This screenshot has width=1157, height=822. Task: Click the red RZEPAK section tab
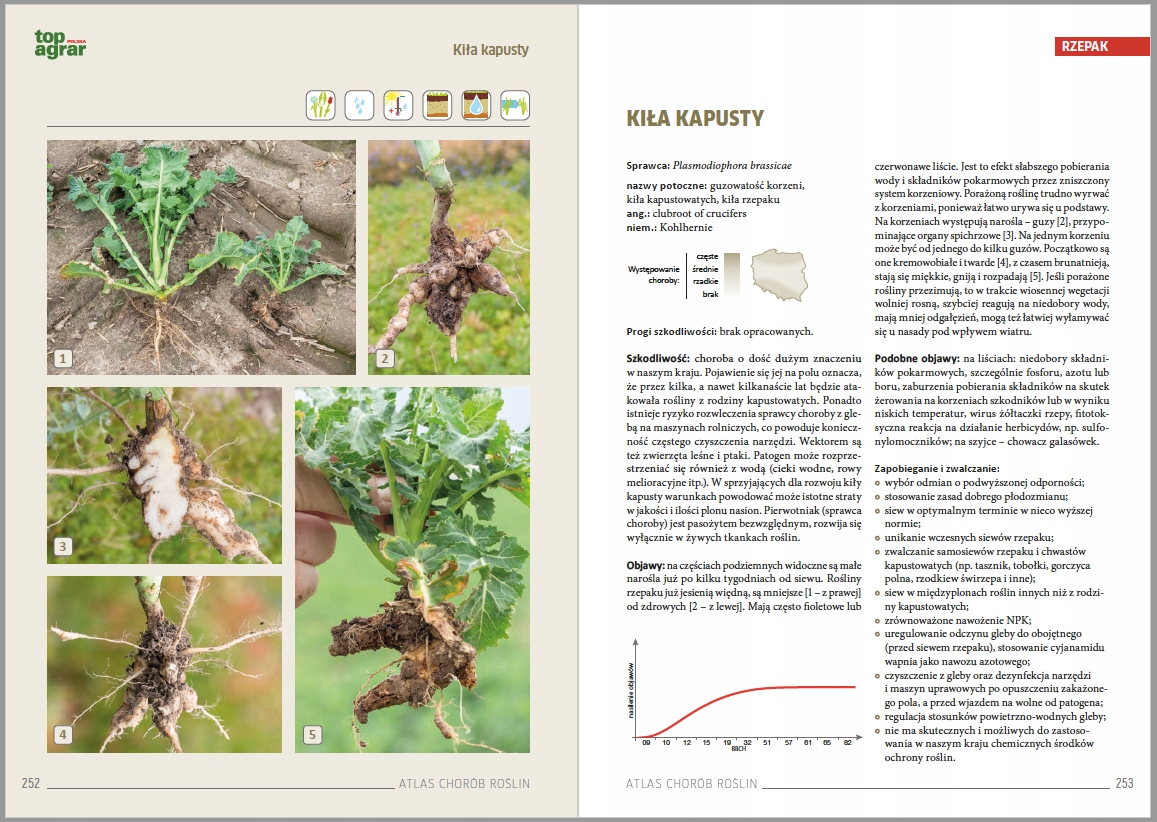[1102, 46]
